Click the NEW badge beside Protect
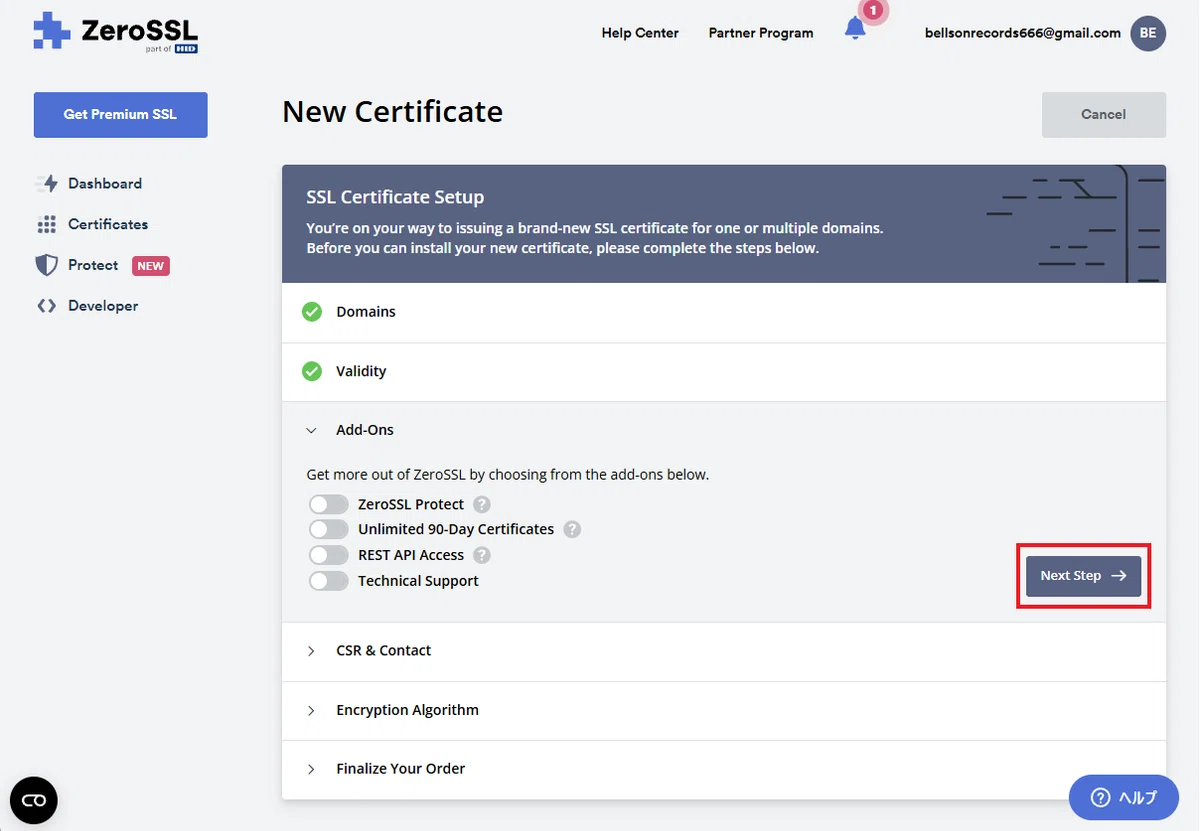 pos(151,266)
